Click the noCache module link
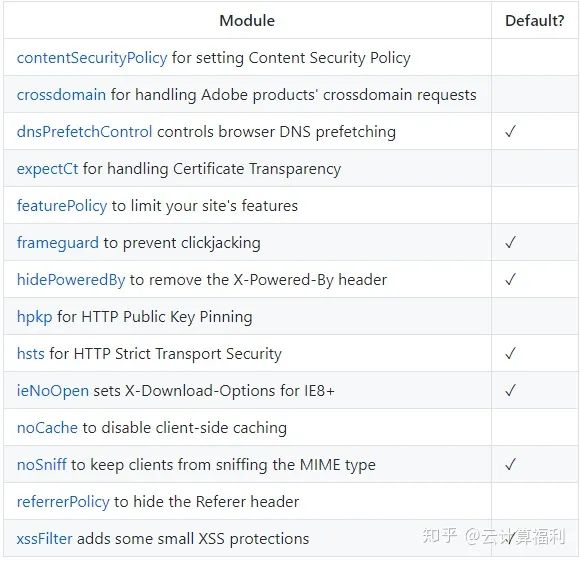Screen dimensions: 580x561 [x=47, y=428]
